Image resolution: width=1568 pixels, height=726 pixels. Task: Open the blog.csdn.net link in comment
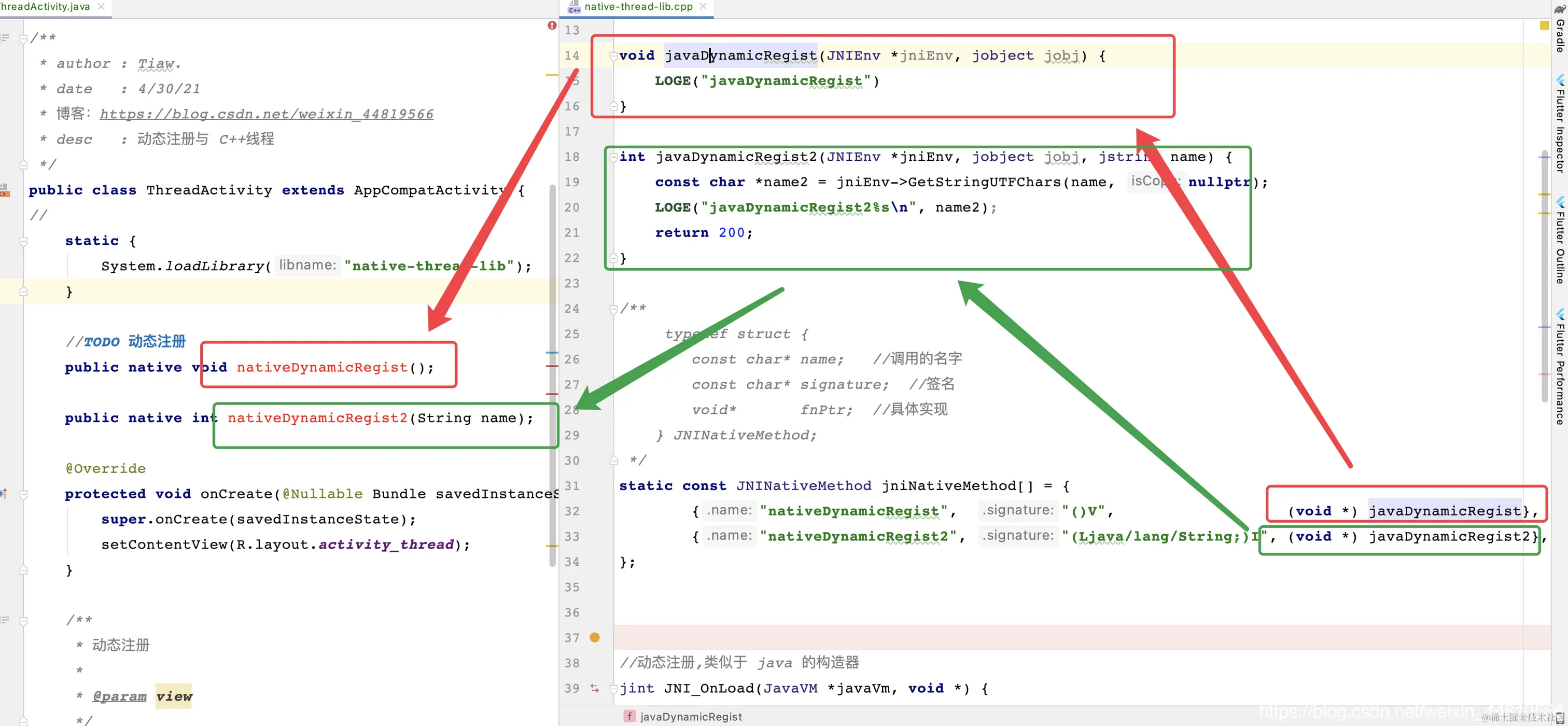[266, 115]
